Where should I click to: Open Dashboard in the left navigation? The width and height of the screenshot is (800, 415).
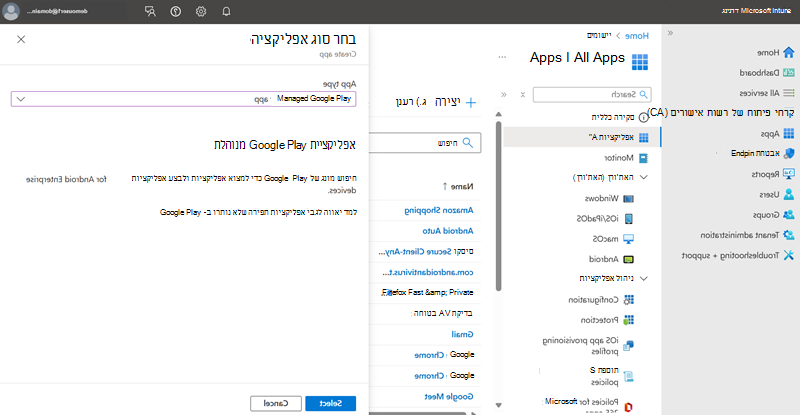tap(767, 72)
